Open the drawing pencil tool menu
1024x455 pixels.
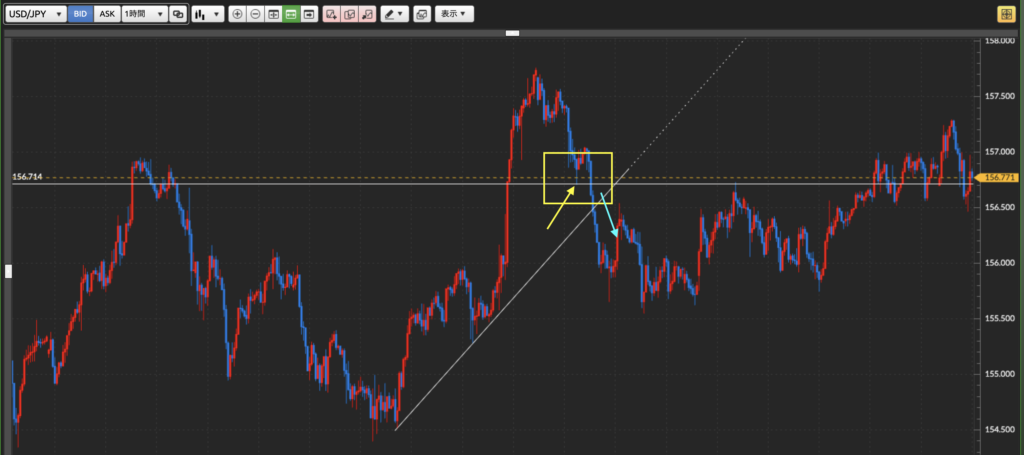click(394, 14)
